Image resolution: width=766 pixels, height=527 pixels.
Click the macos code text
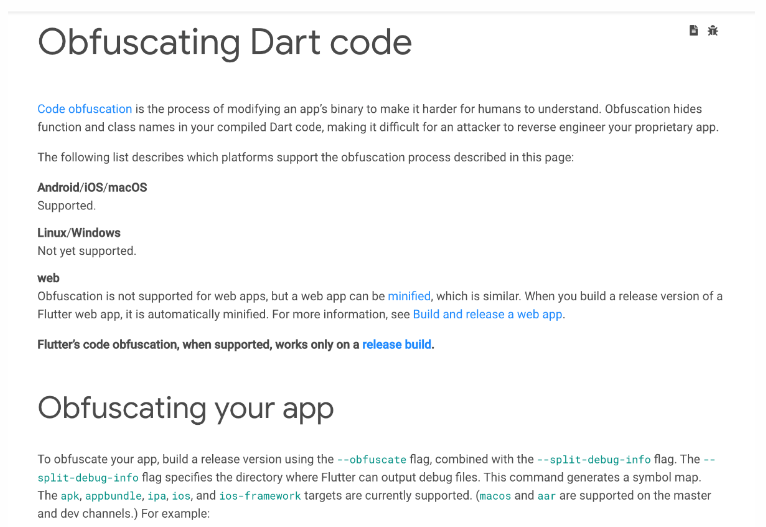click(497, 496)
